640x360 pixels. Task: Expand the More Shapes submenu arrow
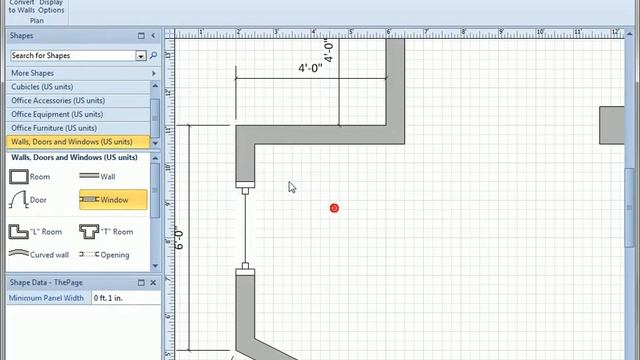pos(154,73)
